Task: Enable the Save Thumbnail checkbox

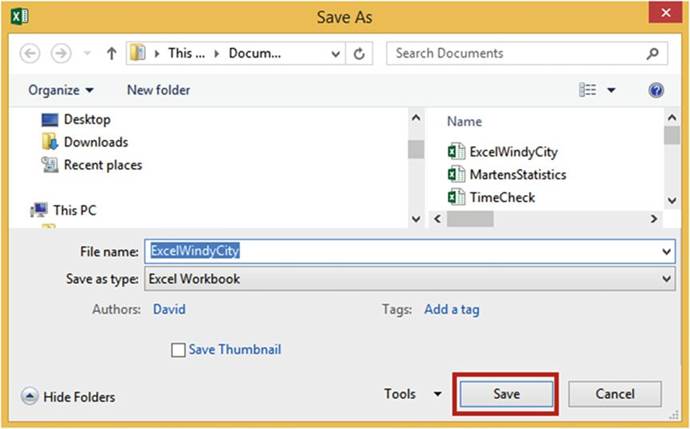Action: tap(179, 350)
